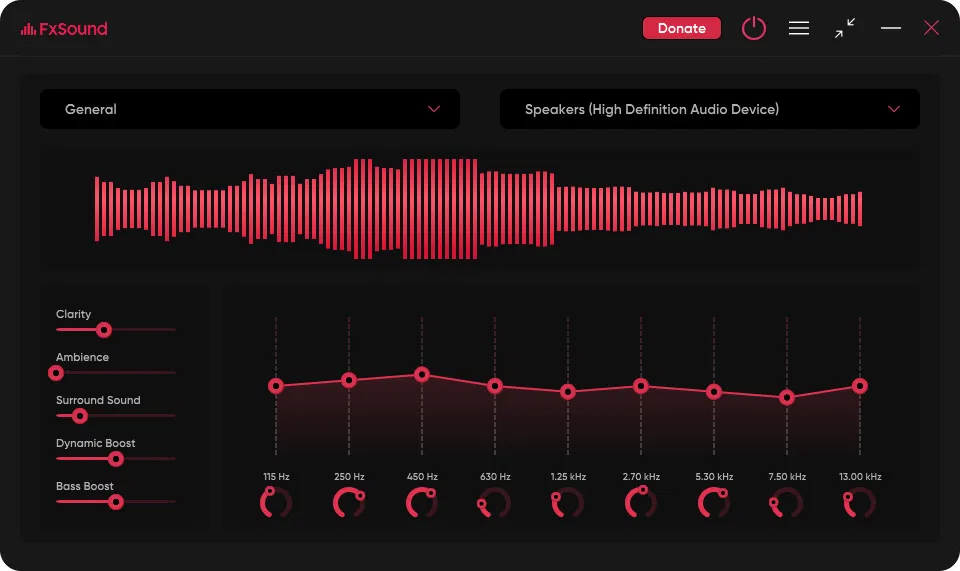Select the 250 Hz EQ band point

pyautogui.click(x=349, y=380)
